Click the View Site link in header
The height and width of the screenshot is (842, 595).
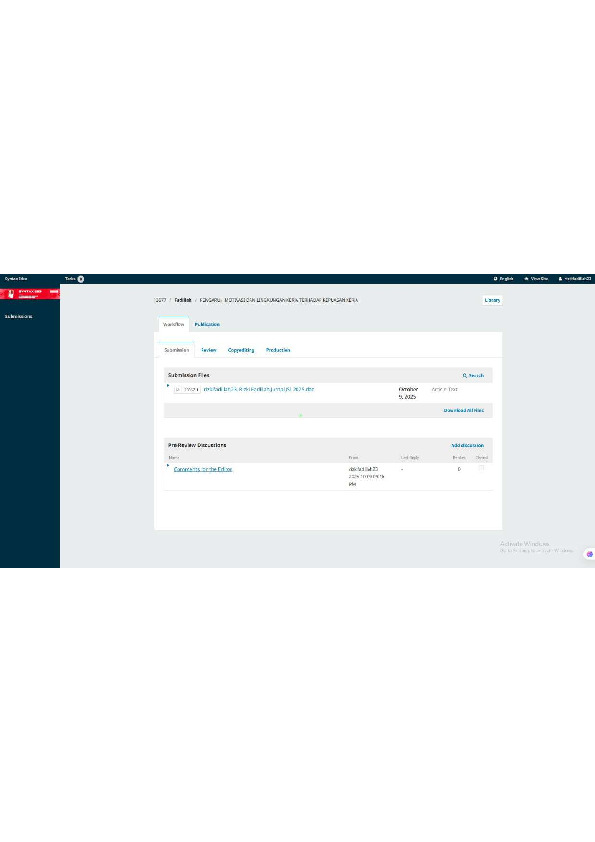pyautogui.click(x=536, y=279)
